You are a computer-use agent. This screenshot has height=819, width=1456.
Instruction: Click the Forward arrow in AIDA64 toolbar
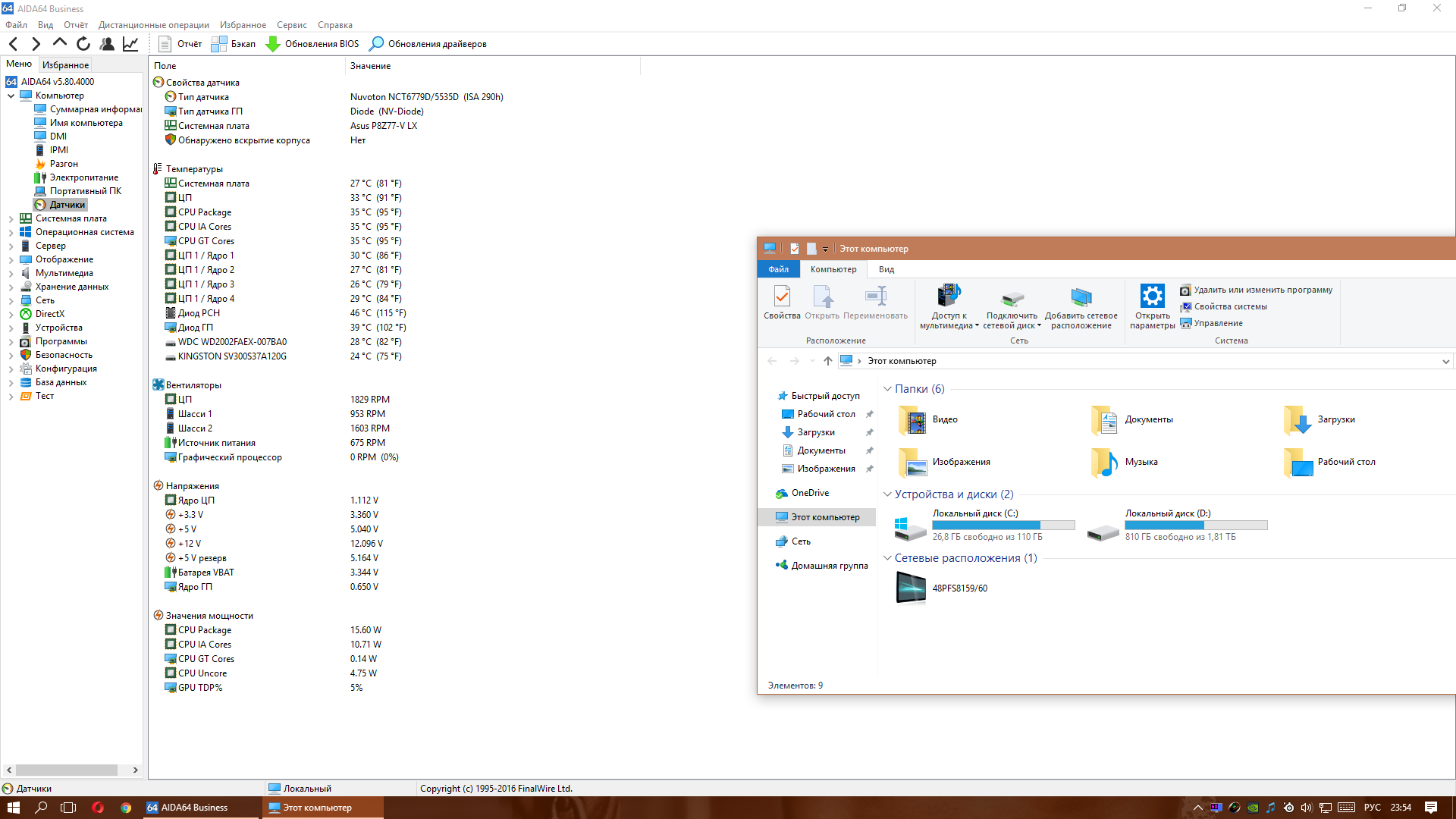[x=36, y=44]
